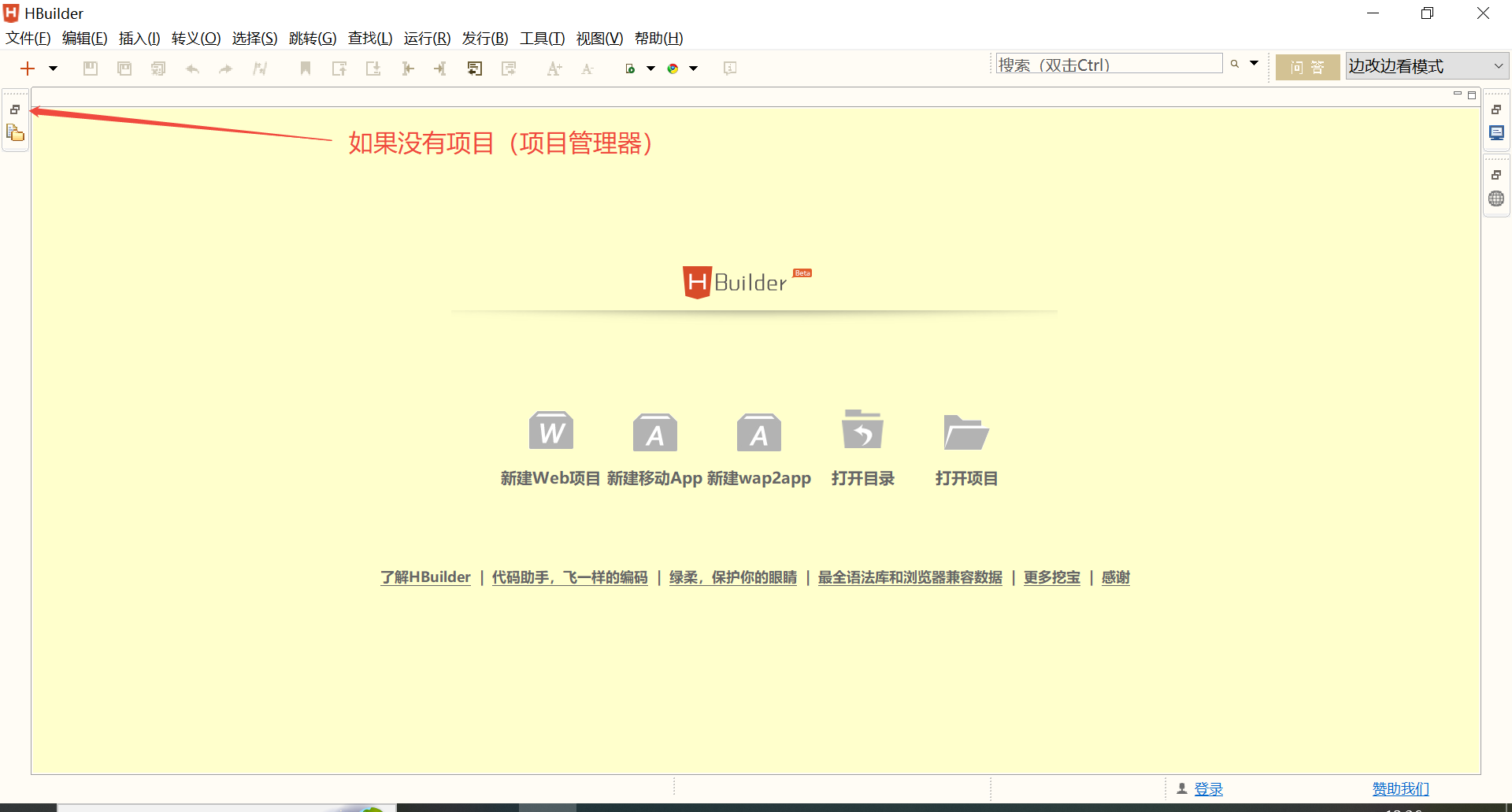Open the dropdown arrow beside the plus button
1512x812 pixels.
(53, 69)
